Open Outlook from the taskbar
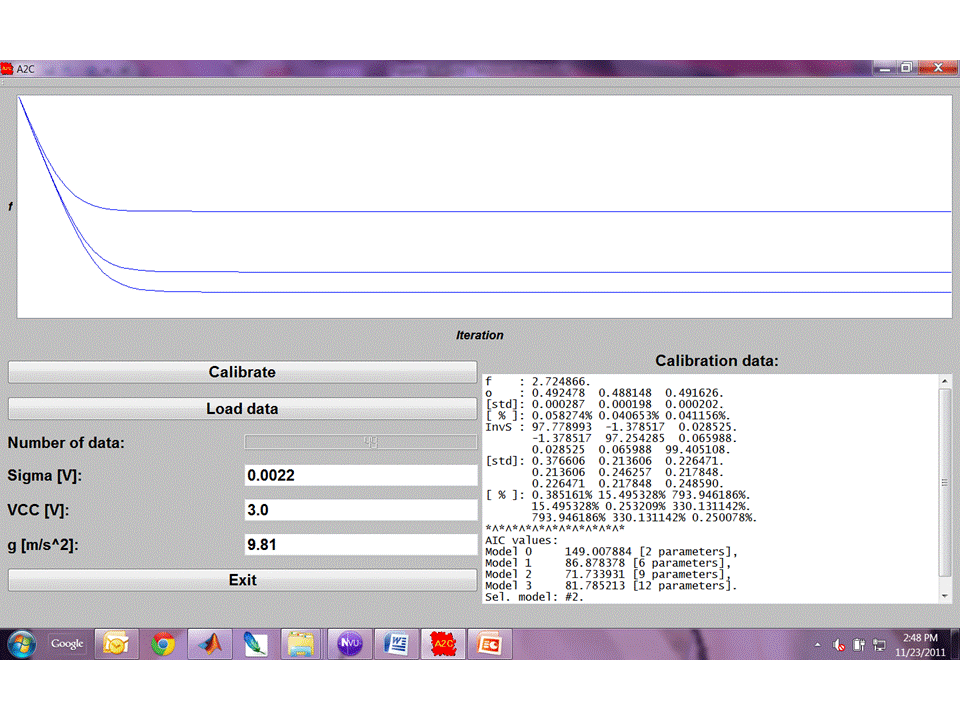 point(115,644)
